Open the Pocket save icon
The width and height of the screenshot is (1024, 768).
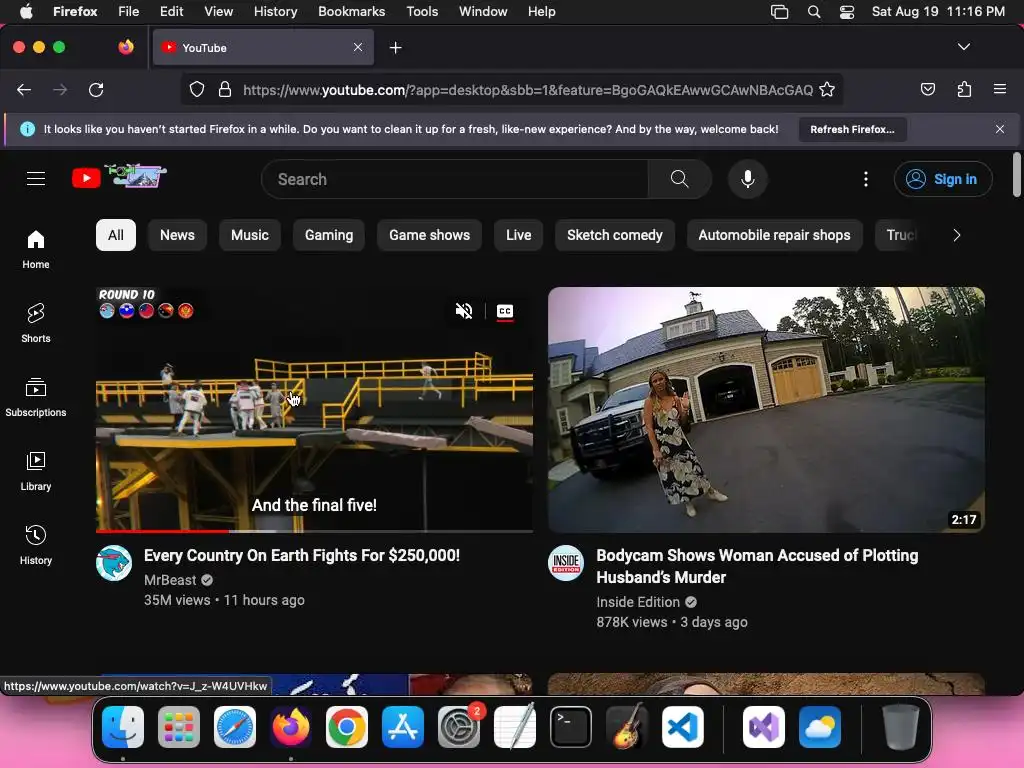(x=927, y=89)
